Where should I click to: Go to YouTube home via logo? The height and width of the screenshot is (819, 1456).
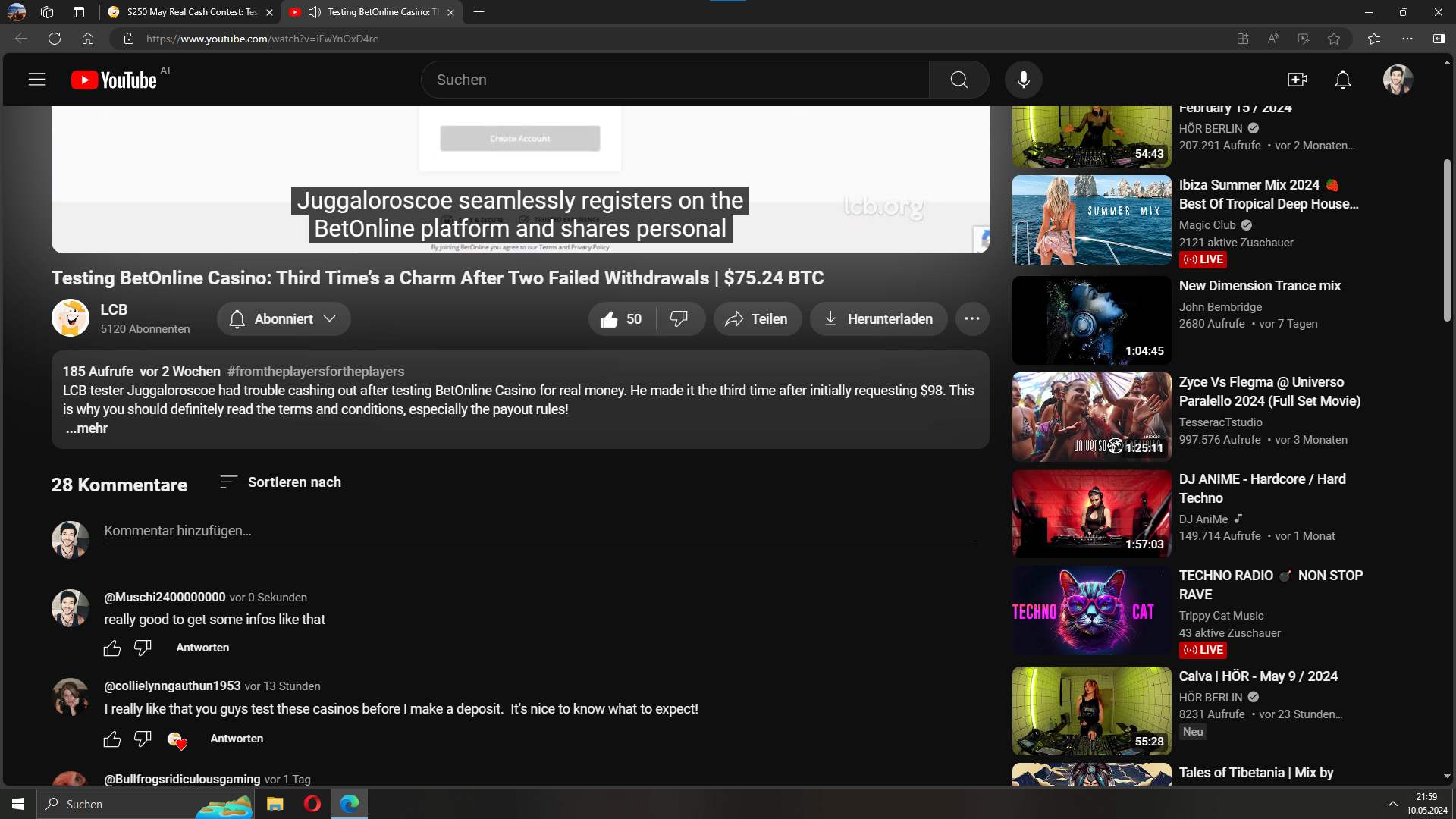click(114, 80)
